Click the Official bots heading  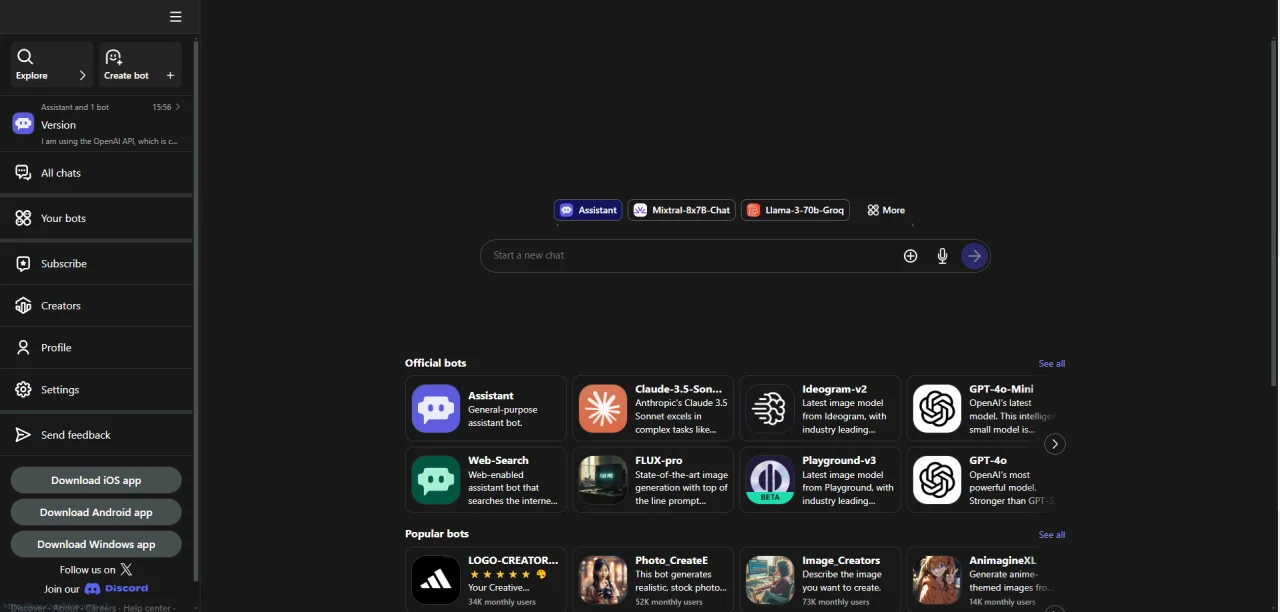(x=435, y=363)
